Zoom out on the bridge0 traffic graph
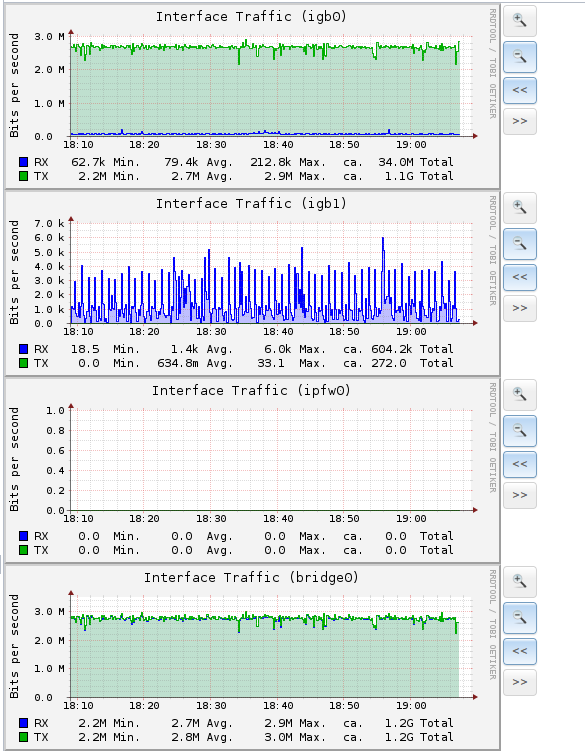 click(520, 617)
